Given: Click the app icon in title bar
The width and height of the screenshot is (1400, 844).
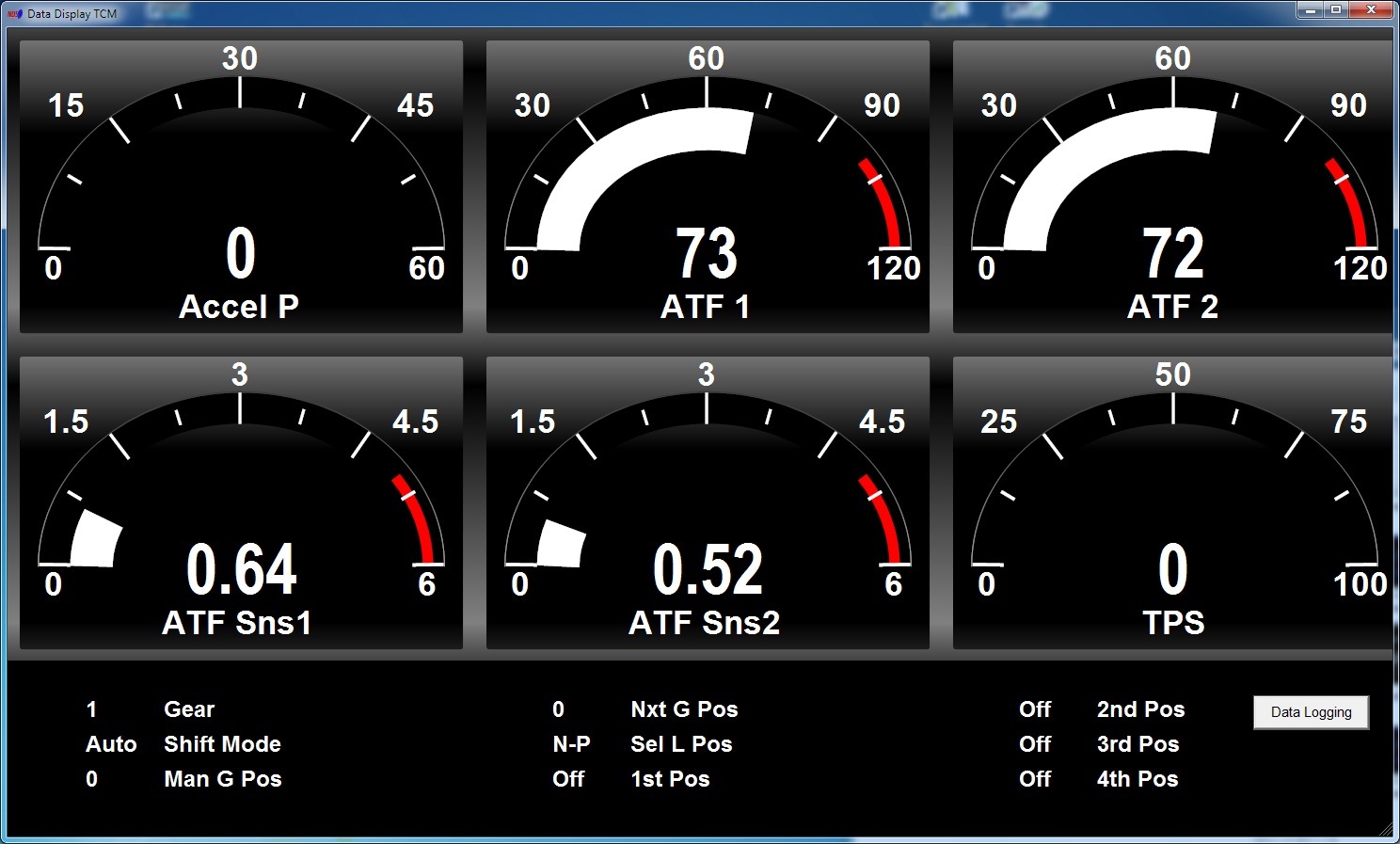Looking at the screenshot, I should [14, 13].
